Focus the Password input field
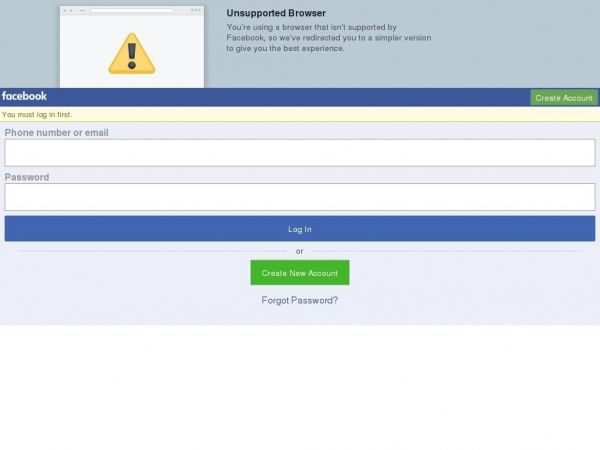 point(300,197)
